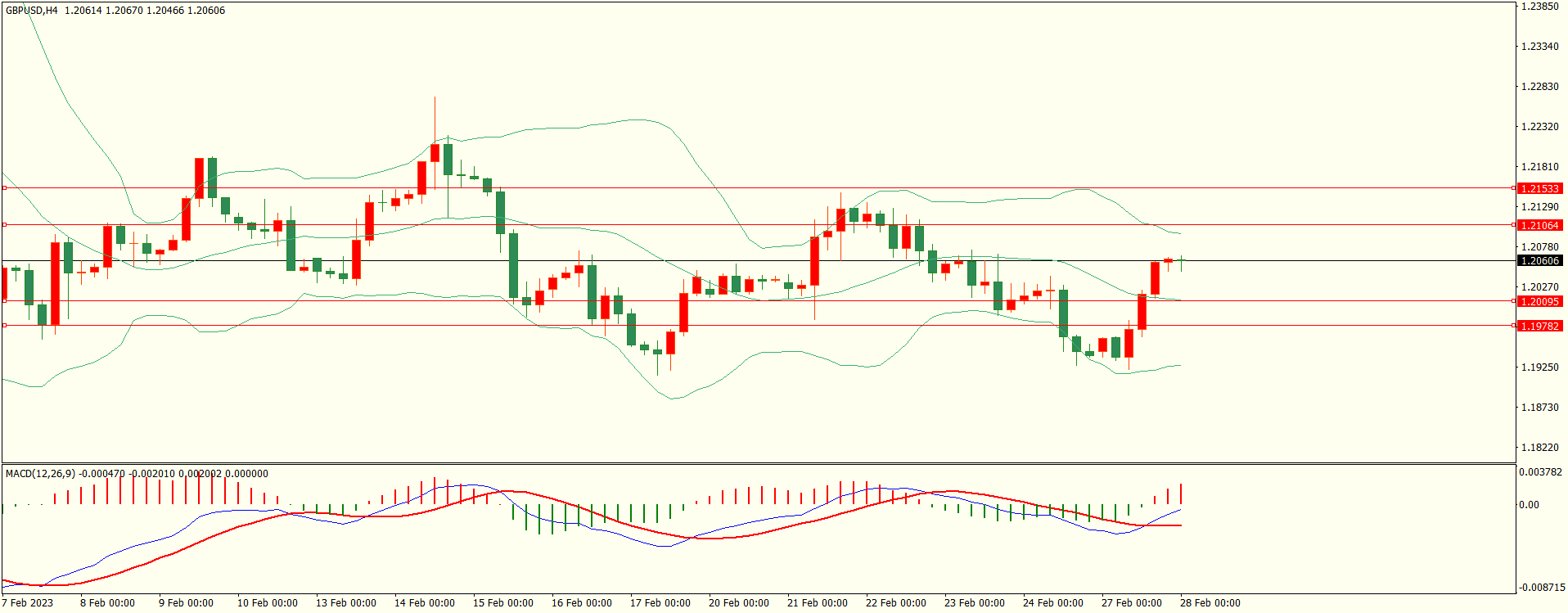The image size is (1568, 613).
Task: Click the black 1.20606 current price tag
Action: (x=1539, y=261)
